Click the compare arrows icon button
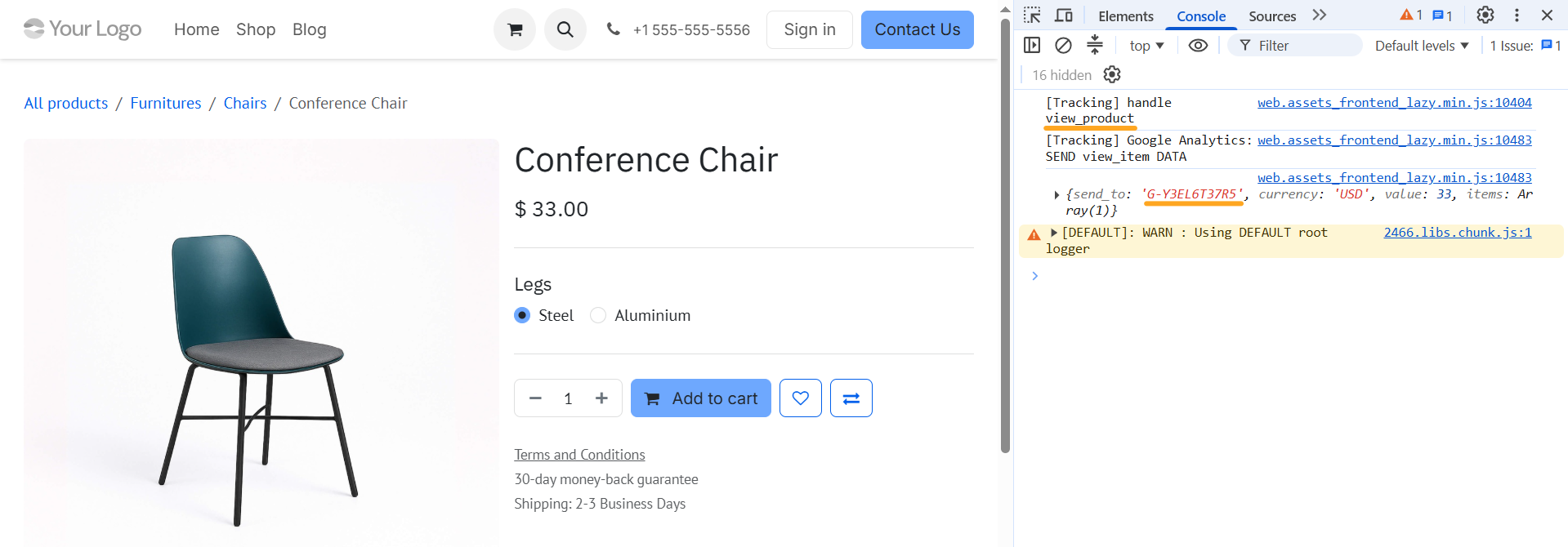This screenshot has height=547, width=1568. (x=851, y=398)
